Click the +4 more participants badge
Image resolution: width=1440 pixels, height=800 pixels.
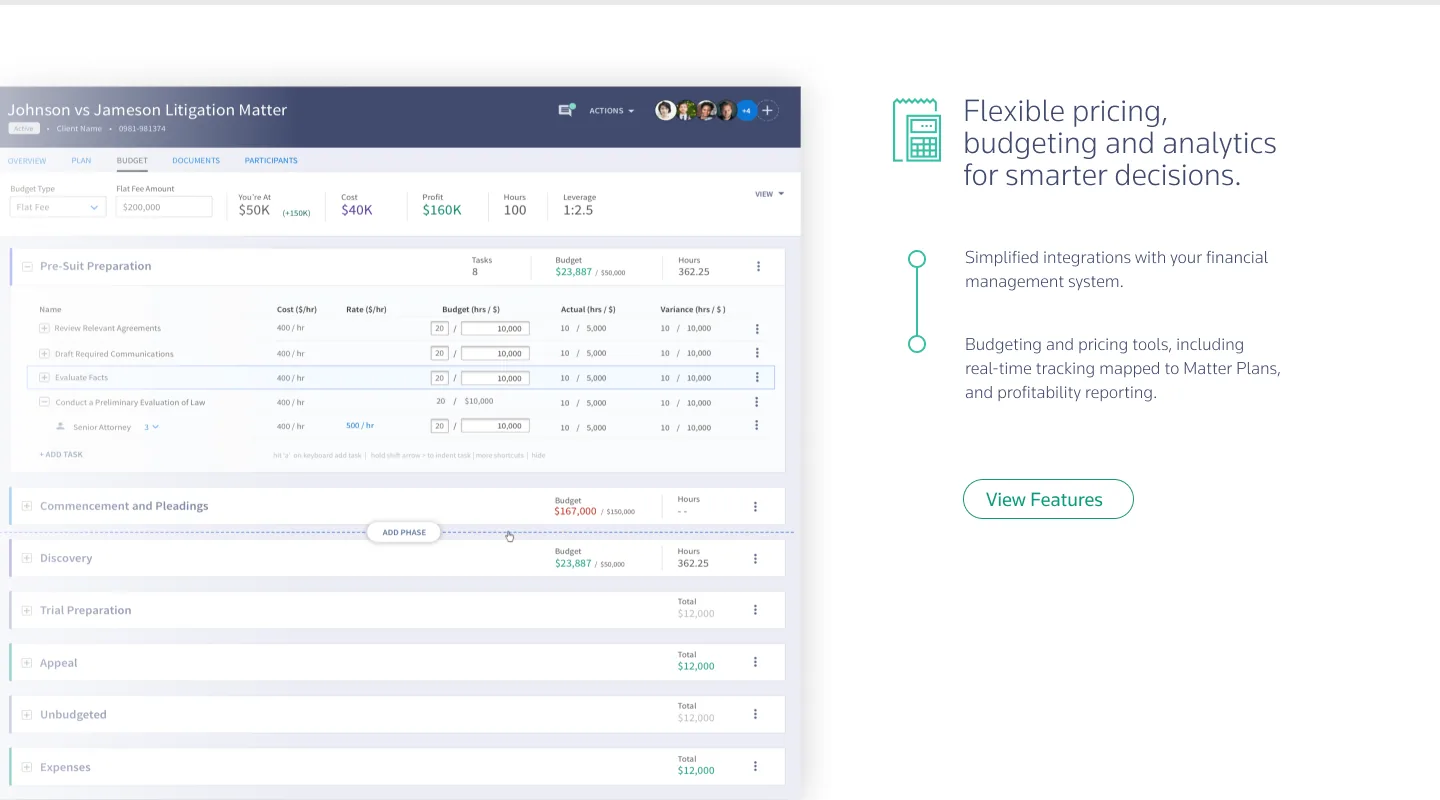click(x=746, y=110)
